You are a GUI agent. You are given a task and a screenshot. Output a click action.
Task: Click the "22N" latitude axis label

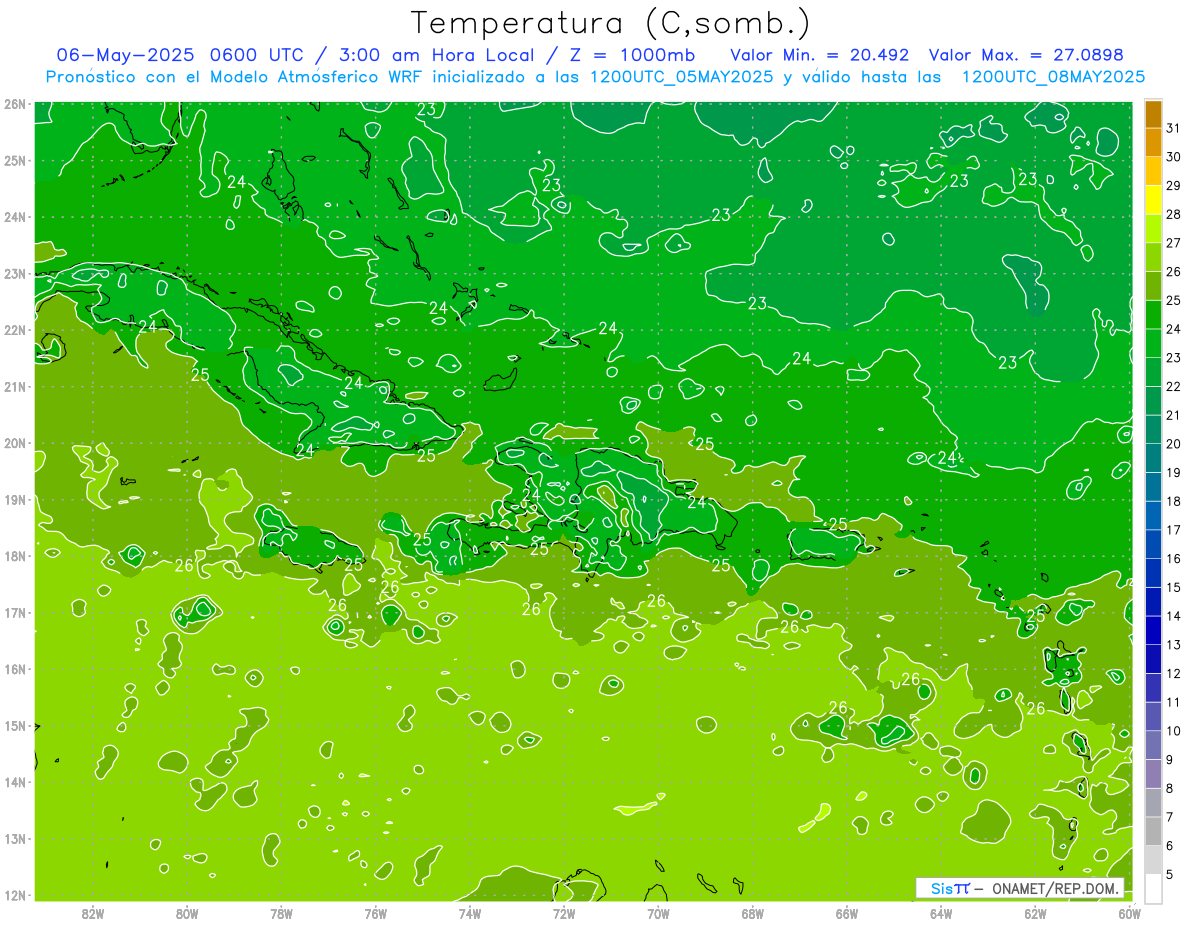(14, 330)
